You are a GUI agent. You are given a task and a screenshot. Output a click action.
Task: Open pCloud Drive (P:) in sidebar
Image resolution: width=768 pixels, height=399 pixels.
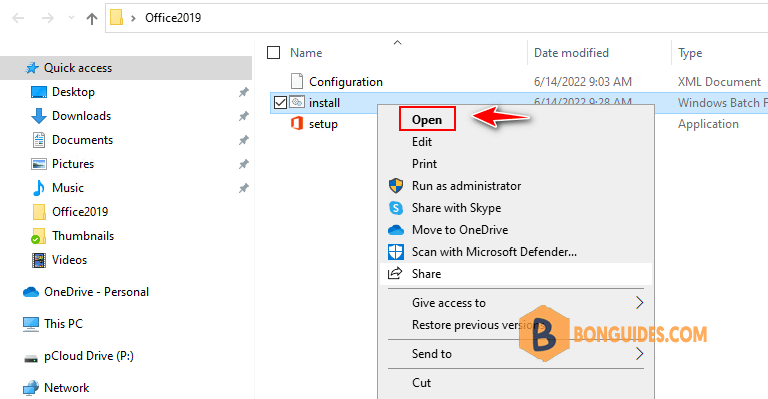click(x=89, y=356)
